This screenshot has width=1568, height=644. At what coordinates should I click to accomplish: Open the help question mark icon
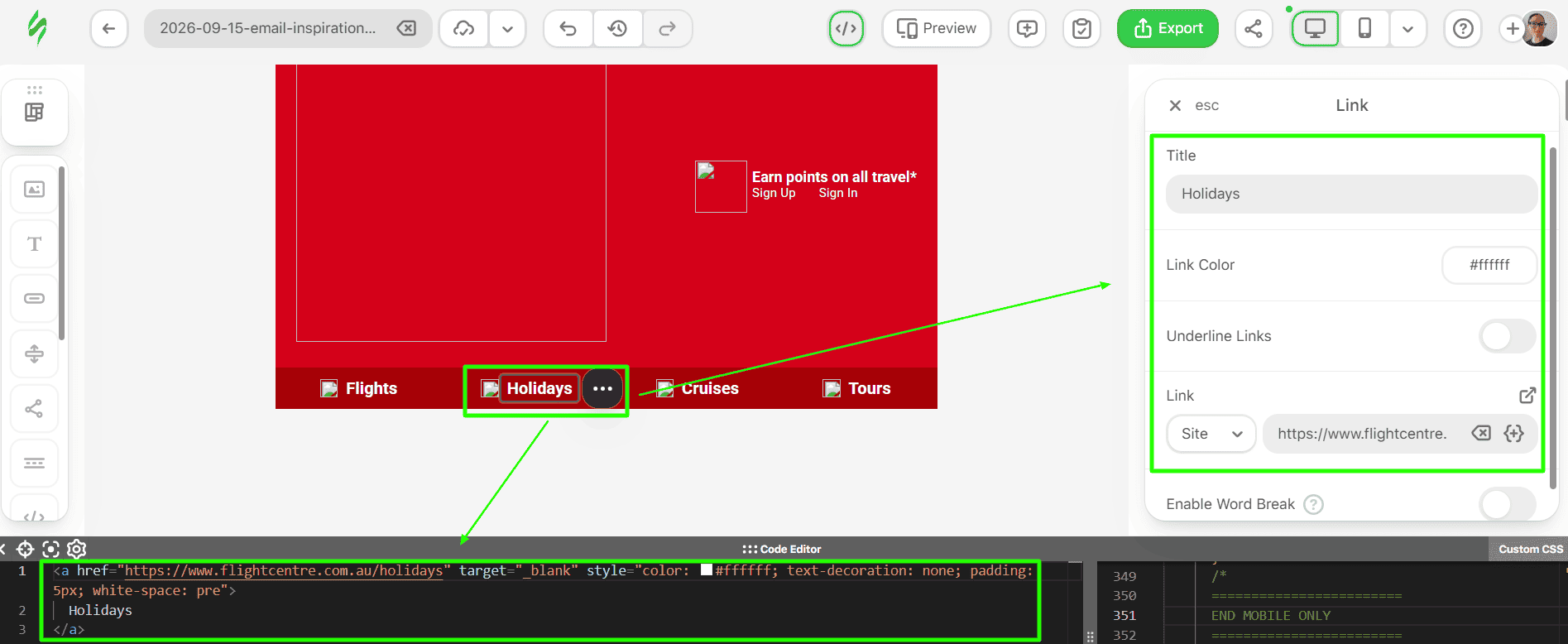pyautogui.click(x=1463, y=28)
